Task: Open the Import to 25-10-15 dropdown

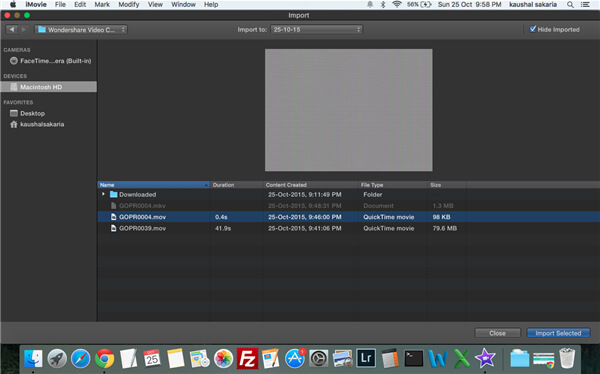Action: tap(316, 29)
